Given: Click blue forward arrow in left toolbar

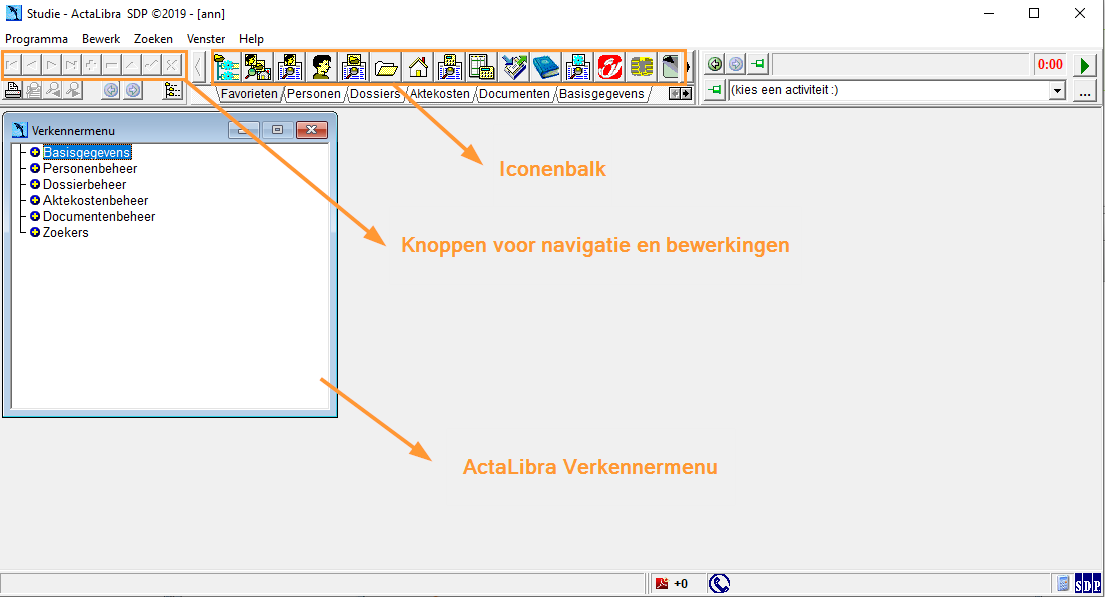Looking at the screenshot, I should [132, 90].
